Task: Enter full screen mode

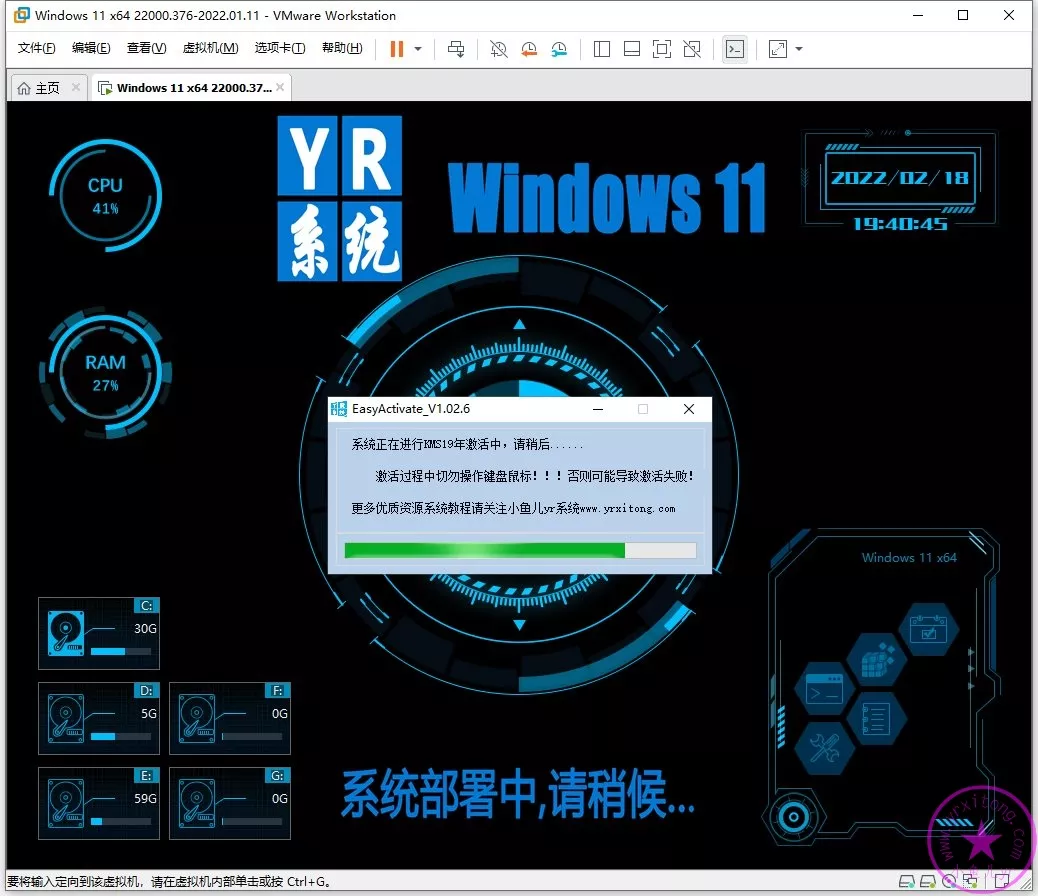Action: click(x=662, y=49)
